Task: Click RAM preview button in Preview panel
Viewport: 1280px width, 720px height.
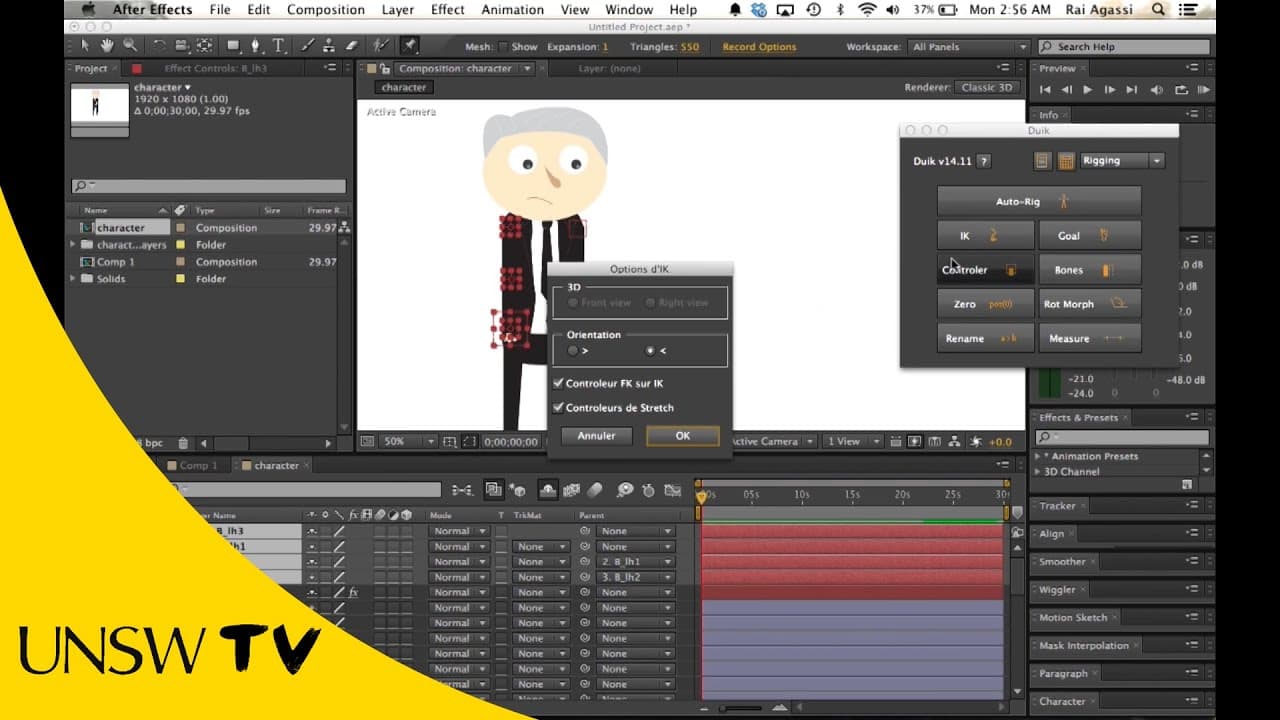Action: (1204, 90)
